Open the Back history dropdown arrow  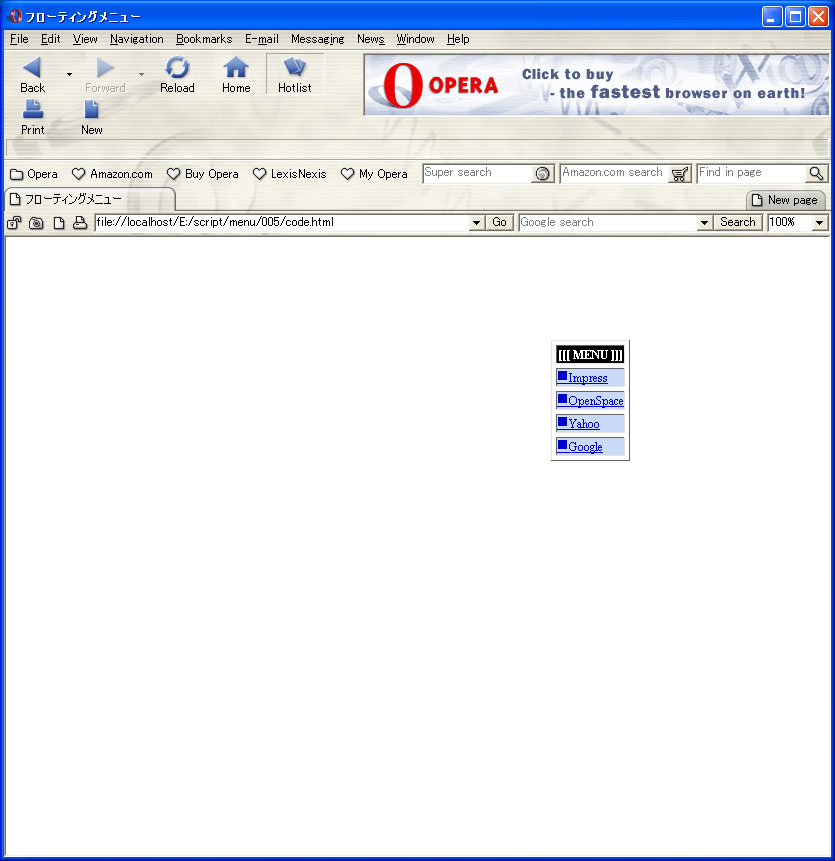pos(69,74)
